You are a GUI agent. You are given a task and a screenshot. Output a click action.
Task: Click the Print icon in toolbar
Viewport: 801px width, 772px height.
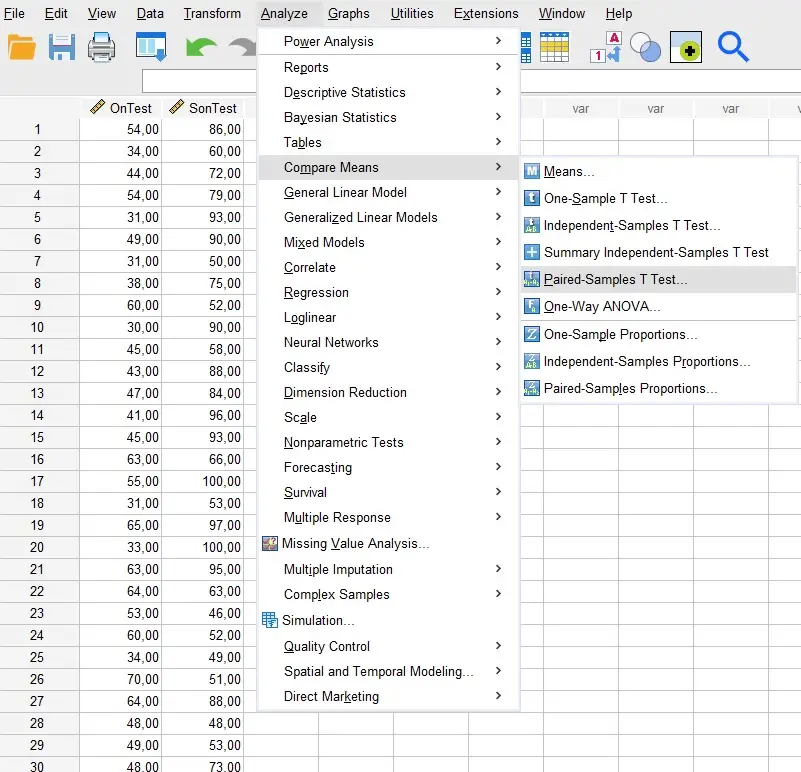click(101, 48)
